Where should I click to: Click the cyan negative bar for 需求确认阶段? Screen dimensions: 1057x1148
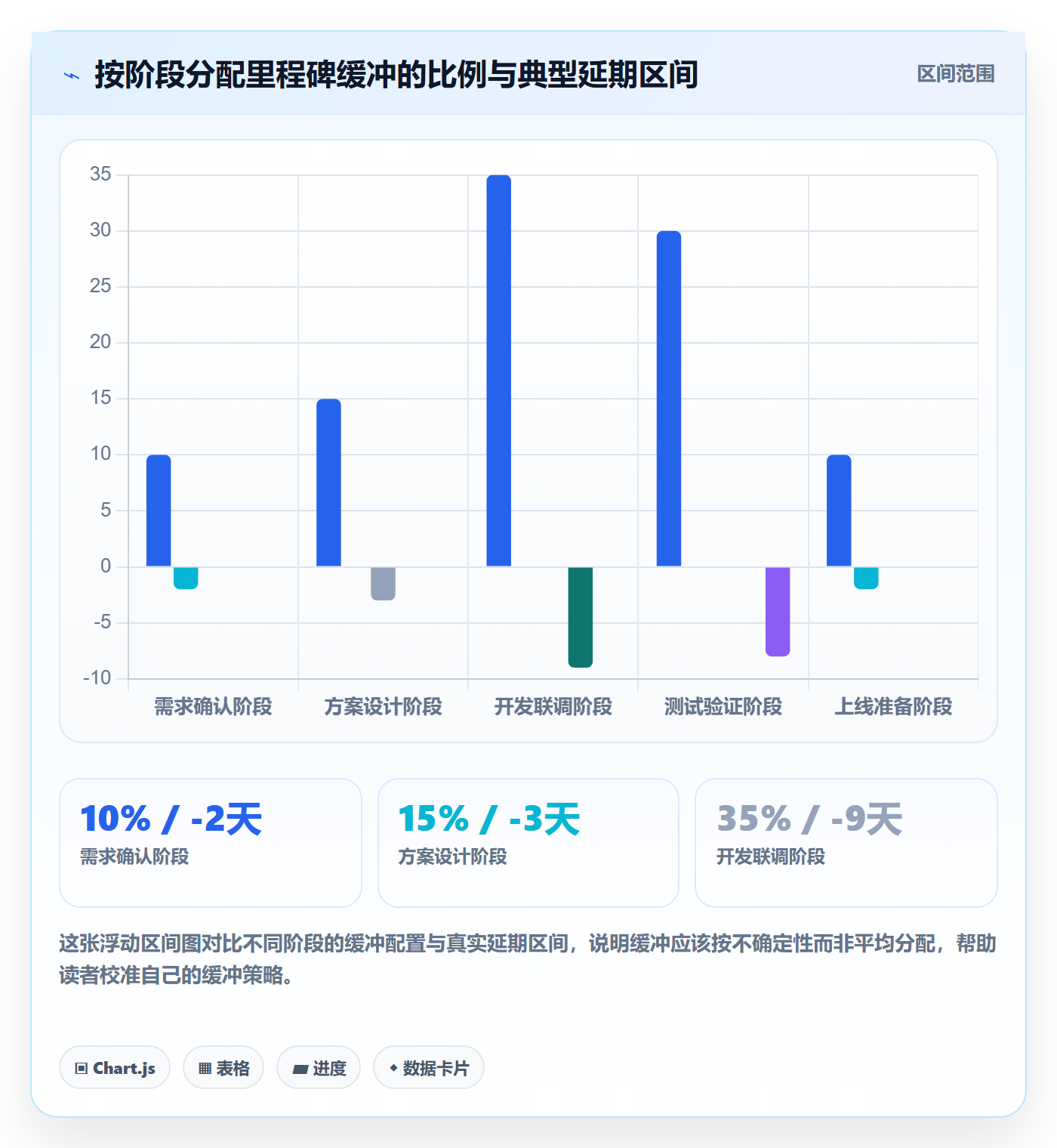[x=186, y=578]
